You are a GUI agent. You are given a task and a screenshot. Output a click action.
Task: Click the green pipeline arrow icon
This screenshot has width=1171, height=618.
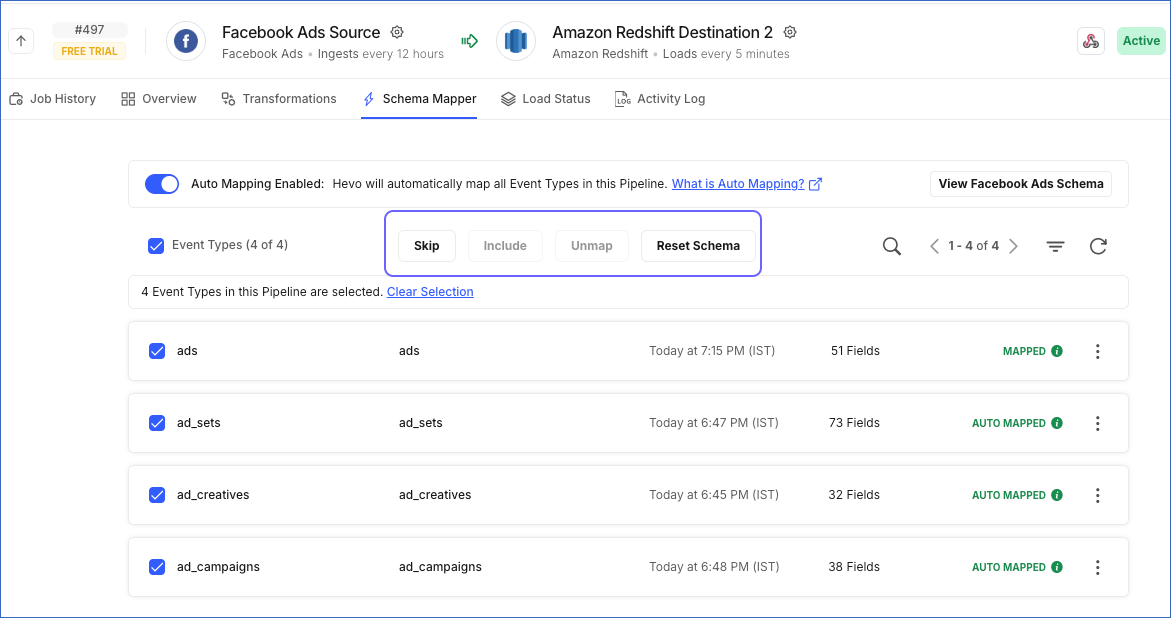[x=470, y=41]
